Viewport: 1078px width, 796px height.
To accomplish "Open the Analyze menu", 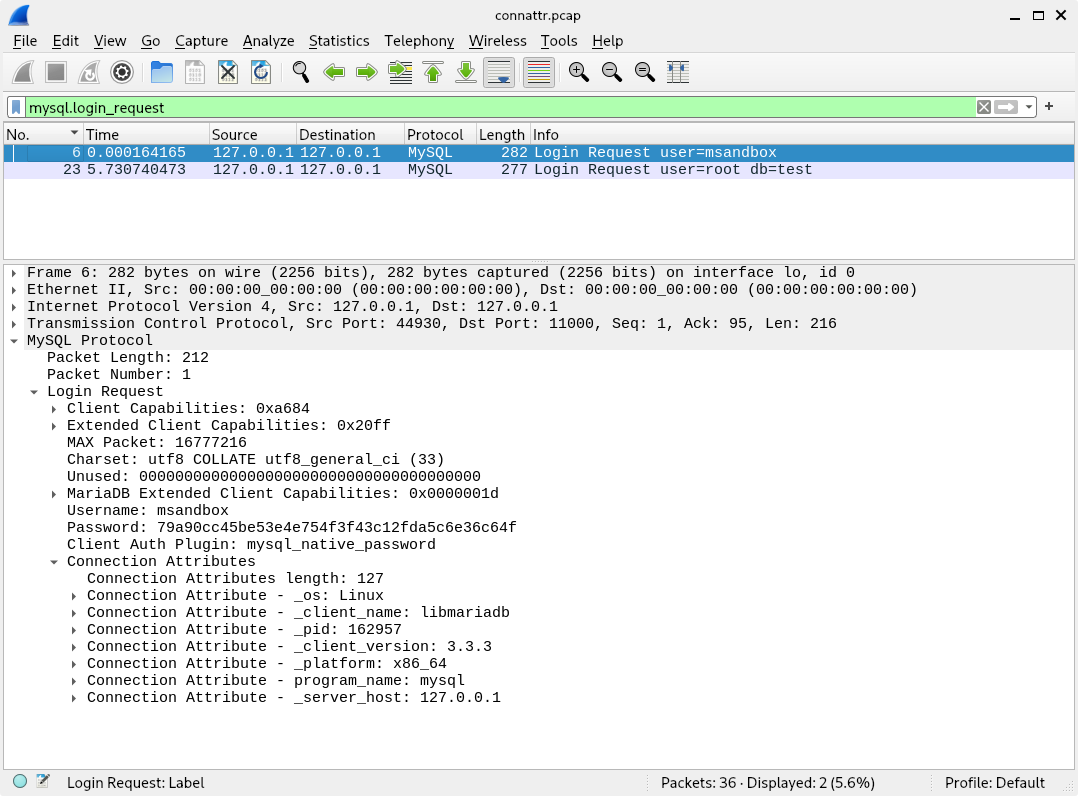I will (268, 41).
